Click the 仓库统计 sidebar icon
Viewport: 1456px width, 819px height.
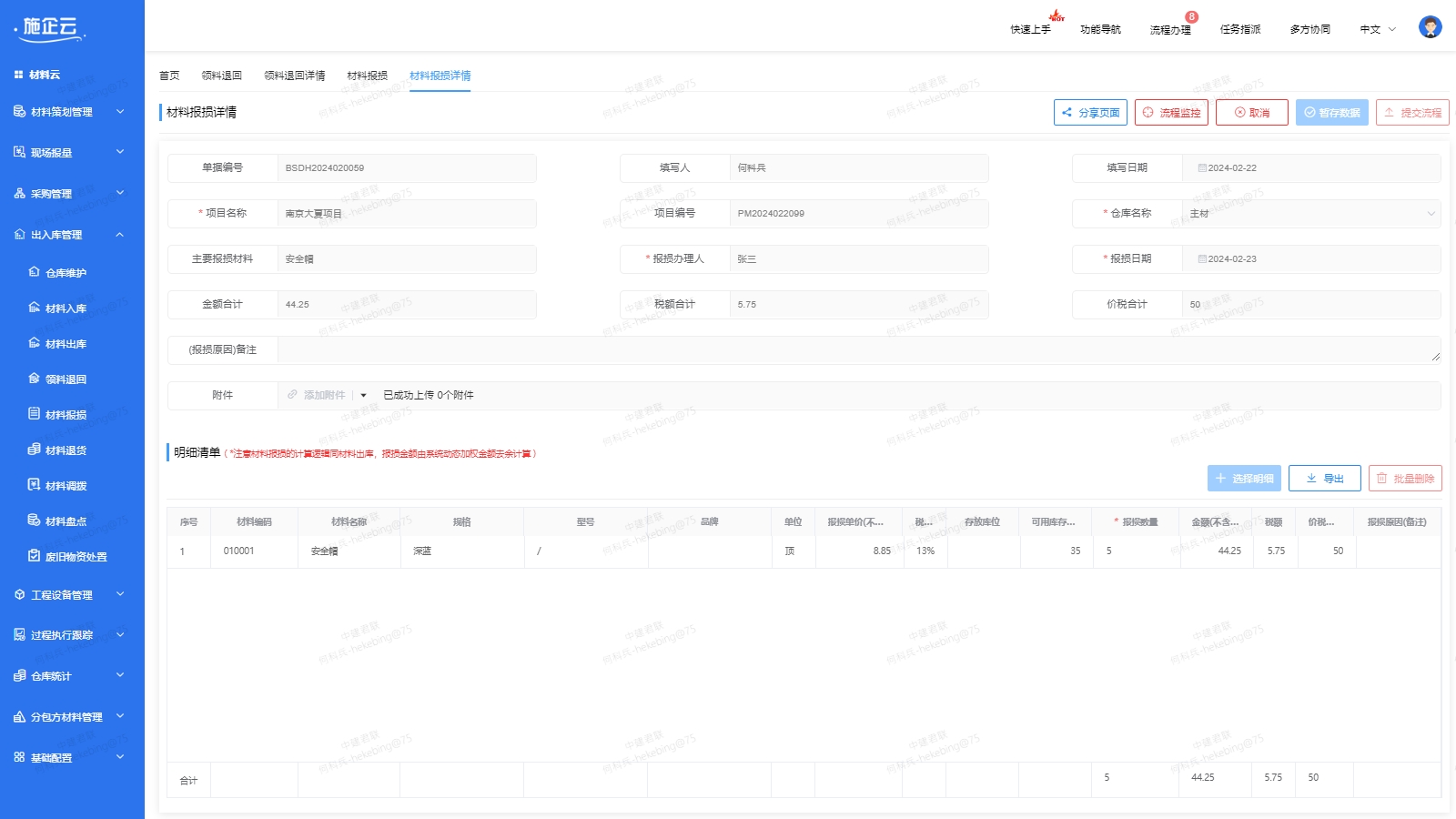[19, 675]
